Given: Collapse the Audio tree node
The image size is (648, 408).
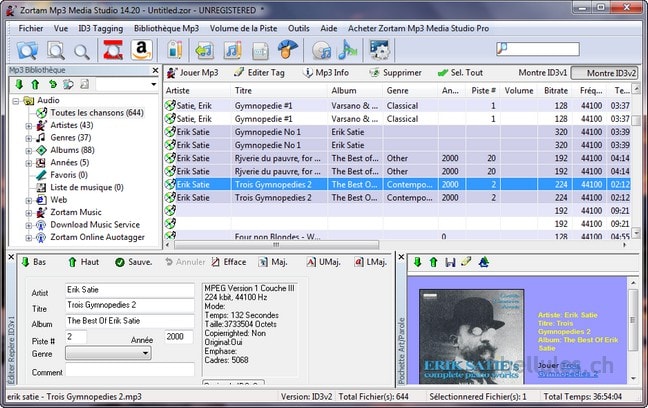Looking at the screenshot, I should click(x=16, y=101).
